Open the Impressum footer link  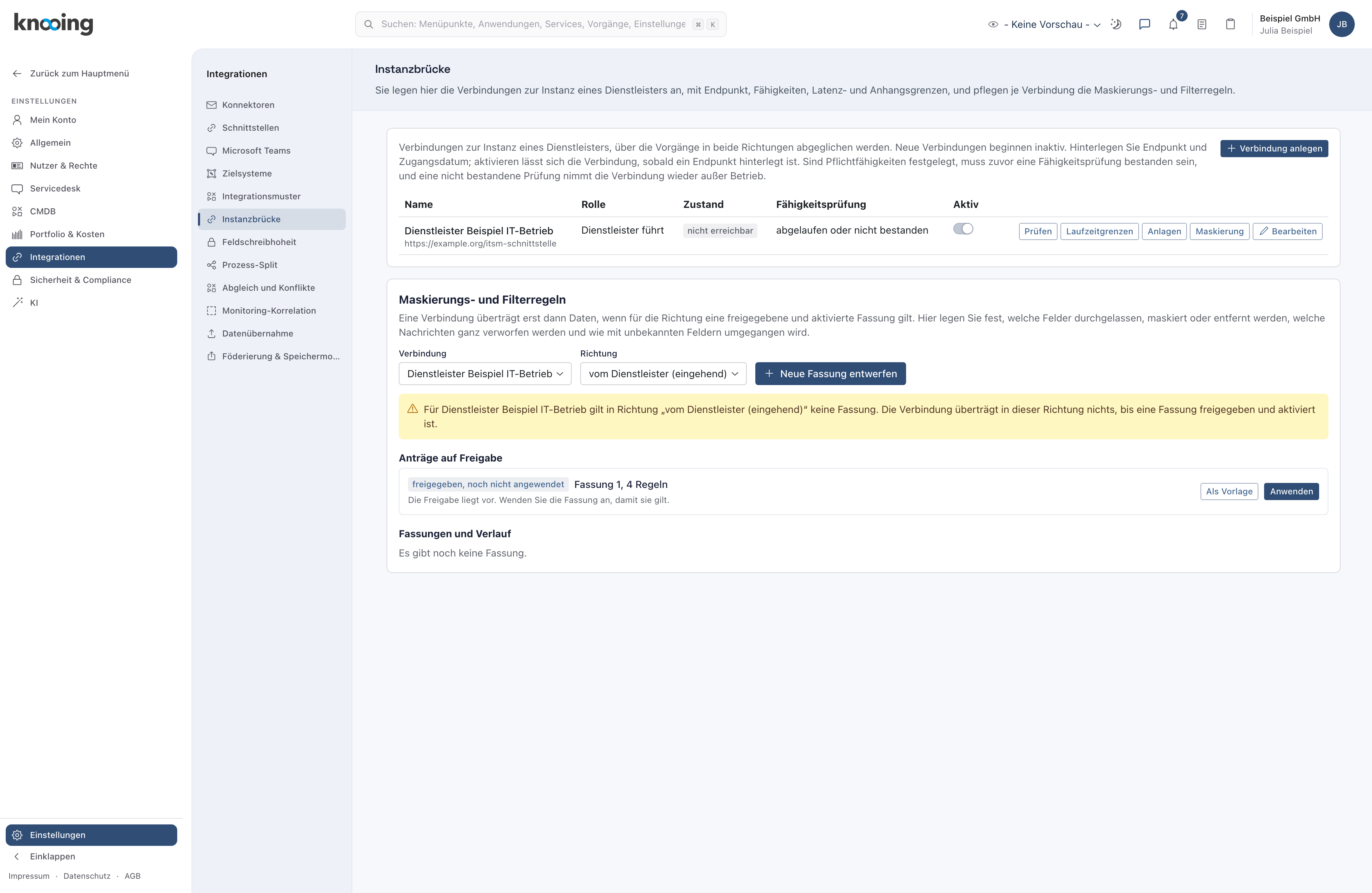click(x=29, y=876)
